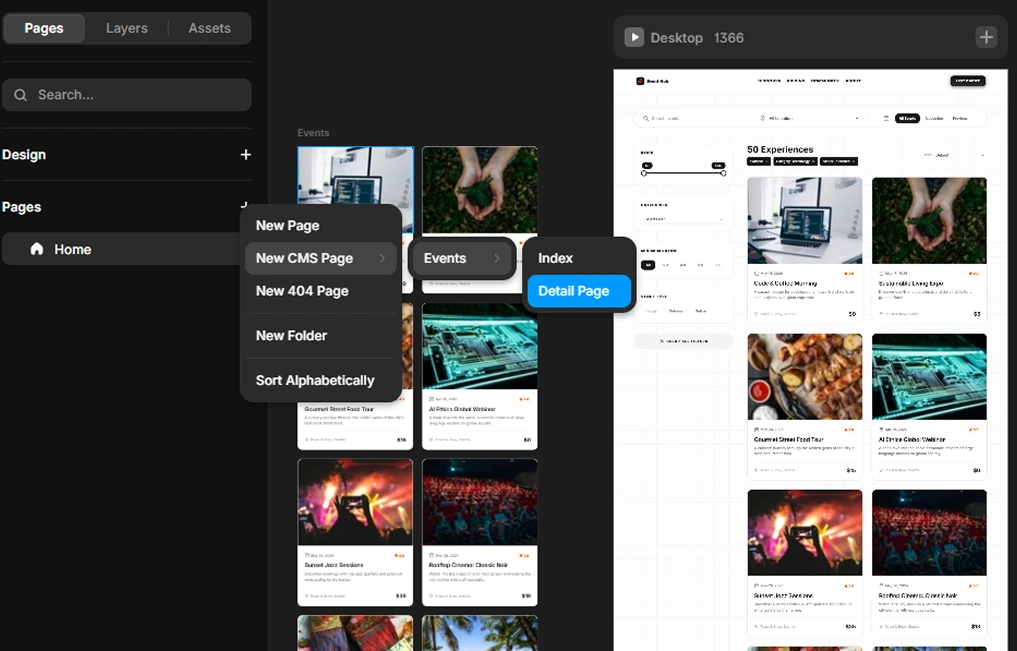Click the house icon next to Home
Image resolution: width=1017 pixels, height=651 pixels.
click(37, 249)
